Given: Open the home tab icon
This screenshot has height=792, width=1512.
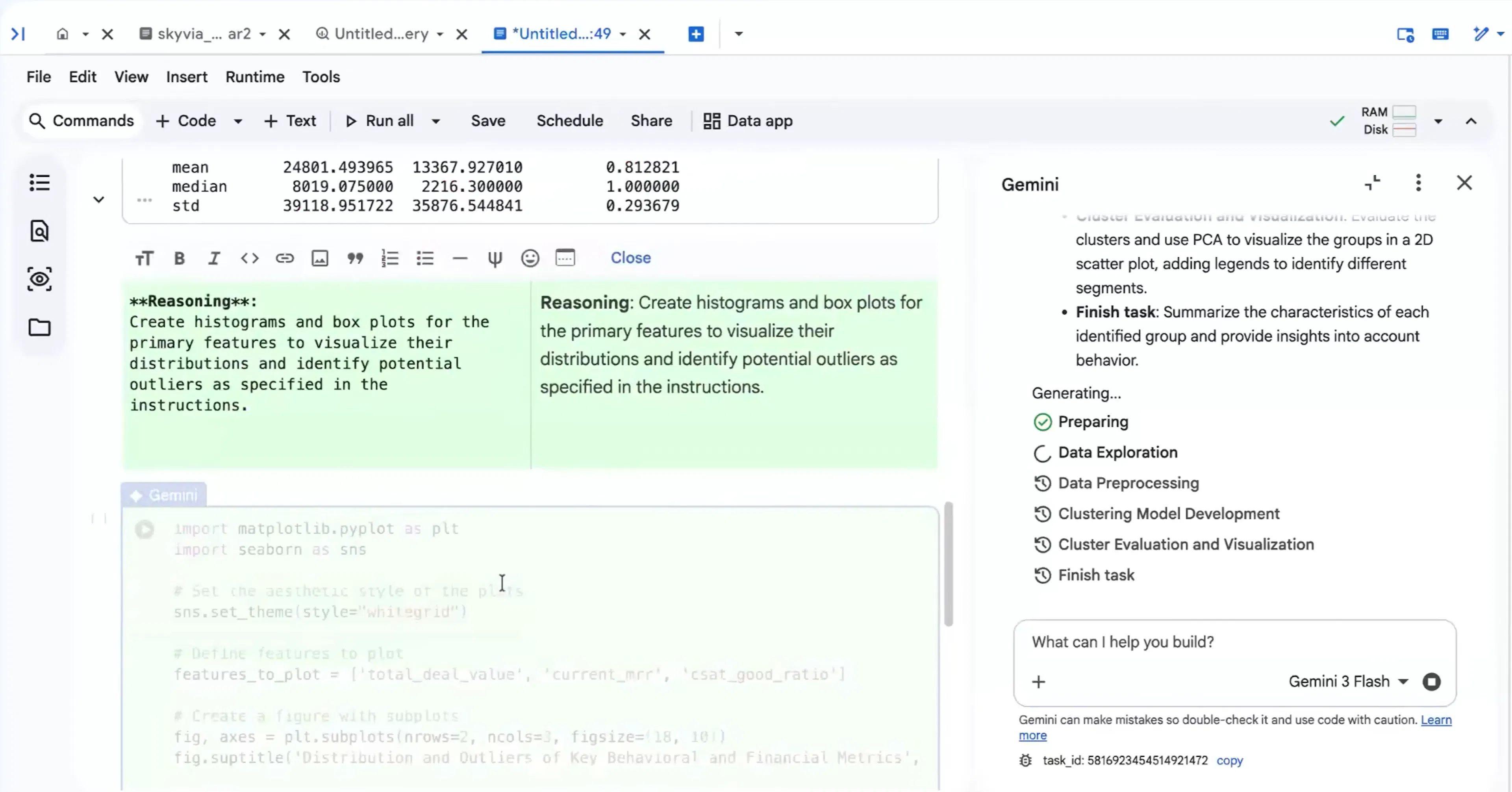Looking at the screenshot, I should click(x=62, y=34).
